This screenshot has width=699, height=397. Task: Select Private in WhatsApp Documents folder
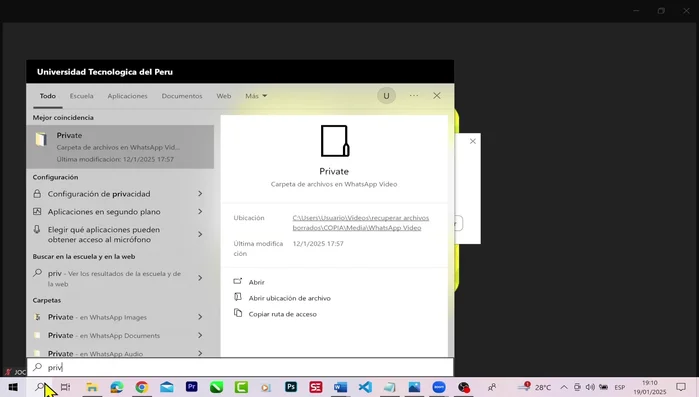tap(104, 336)
